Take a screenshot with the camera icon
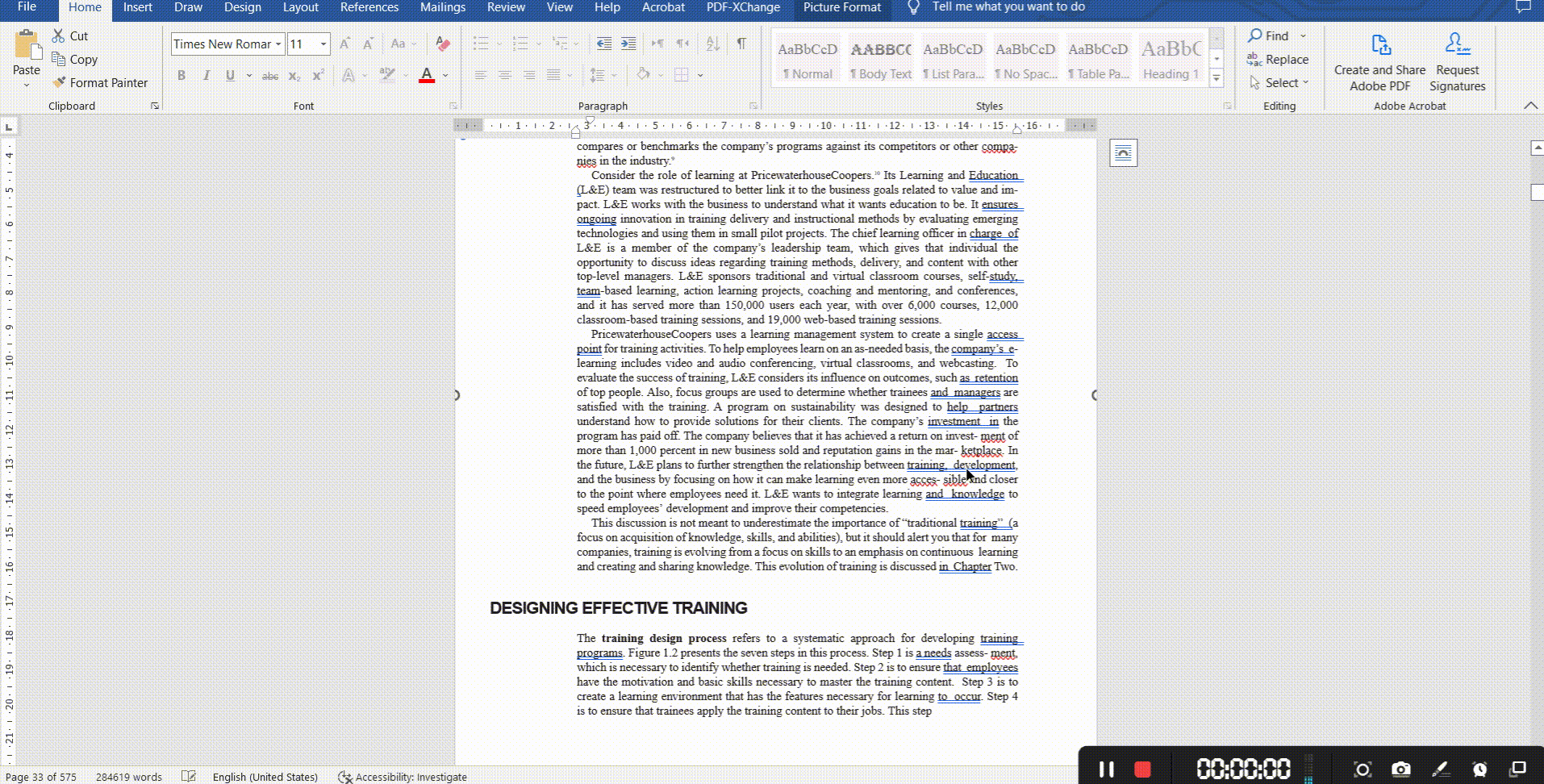This screenshot has width=1544, height=784. coord(1401,769)
